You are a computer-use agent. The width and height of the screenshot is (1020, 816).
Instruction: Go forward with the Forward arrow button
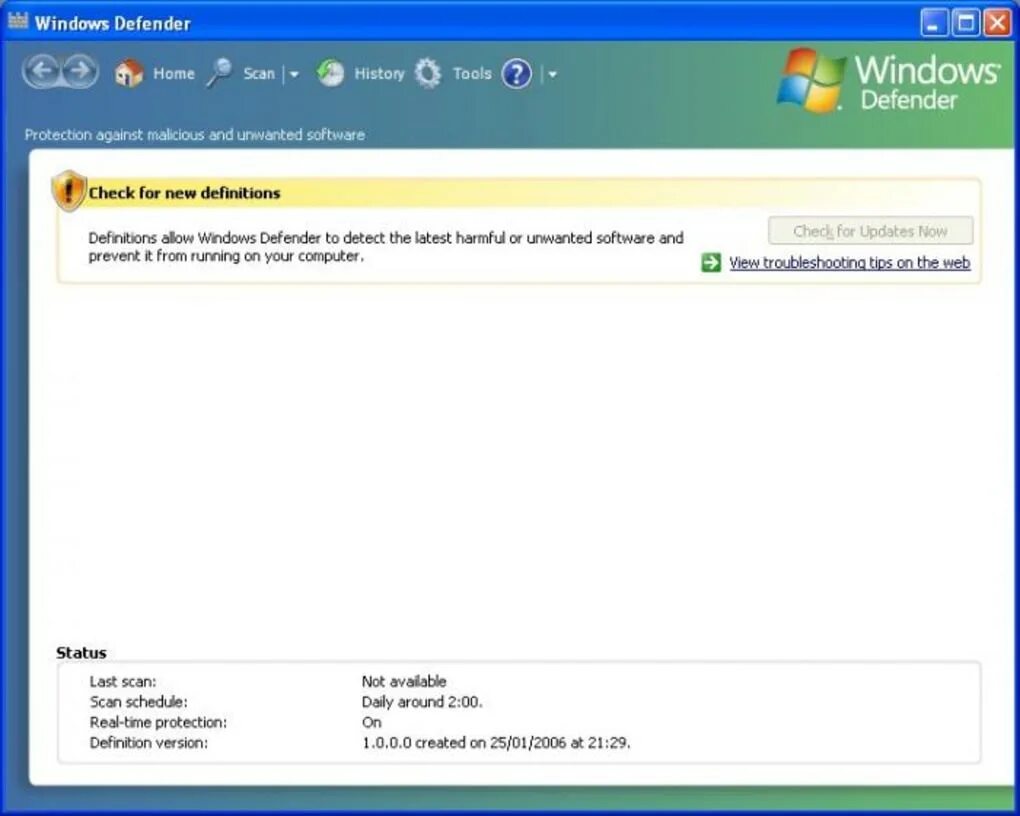80,70
